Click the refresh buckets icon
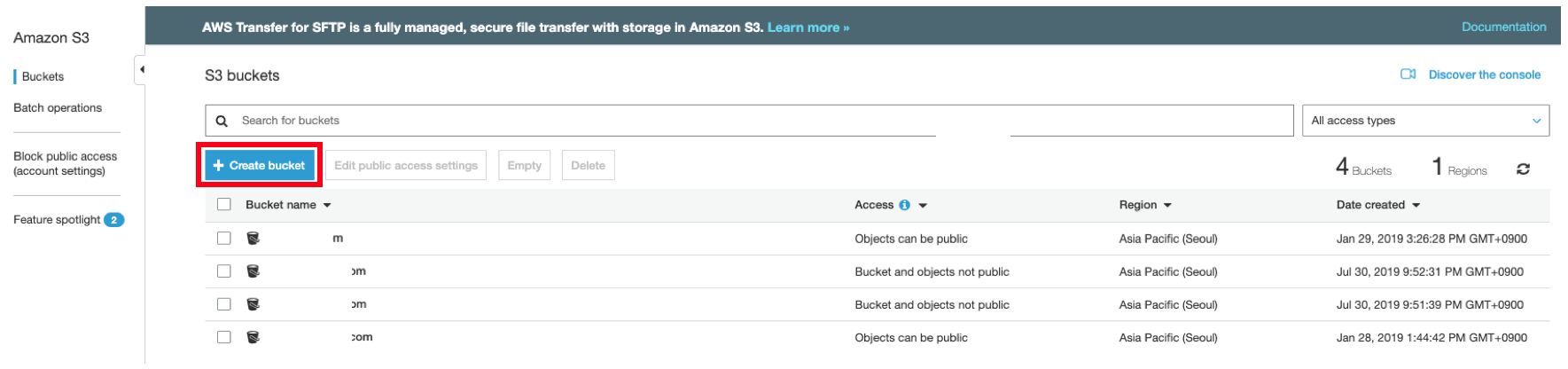 [1523, 169]
